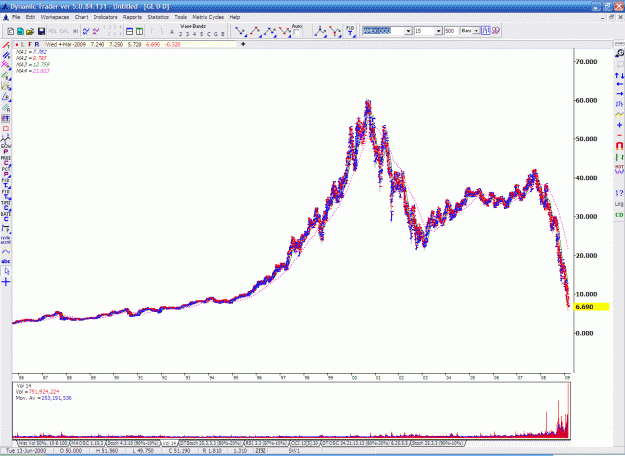This screenshot has height=456, width=625.
Task: Toggle the L button on info bar
Action: click(23, 44)
